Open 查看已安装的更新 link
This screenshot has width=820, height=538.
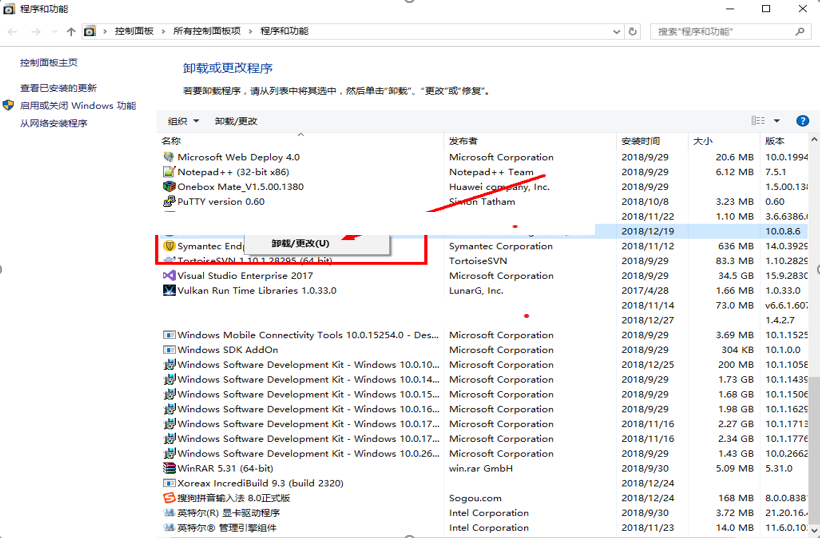tap(58, 88)
